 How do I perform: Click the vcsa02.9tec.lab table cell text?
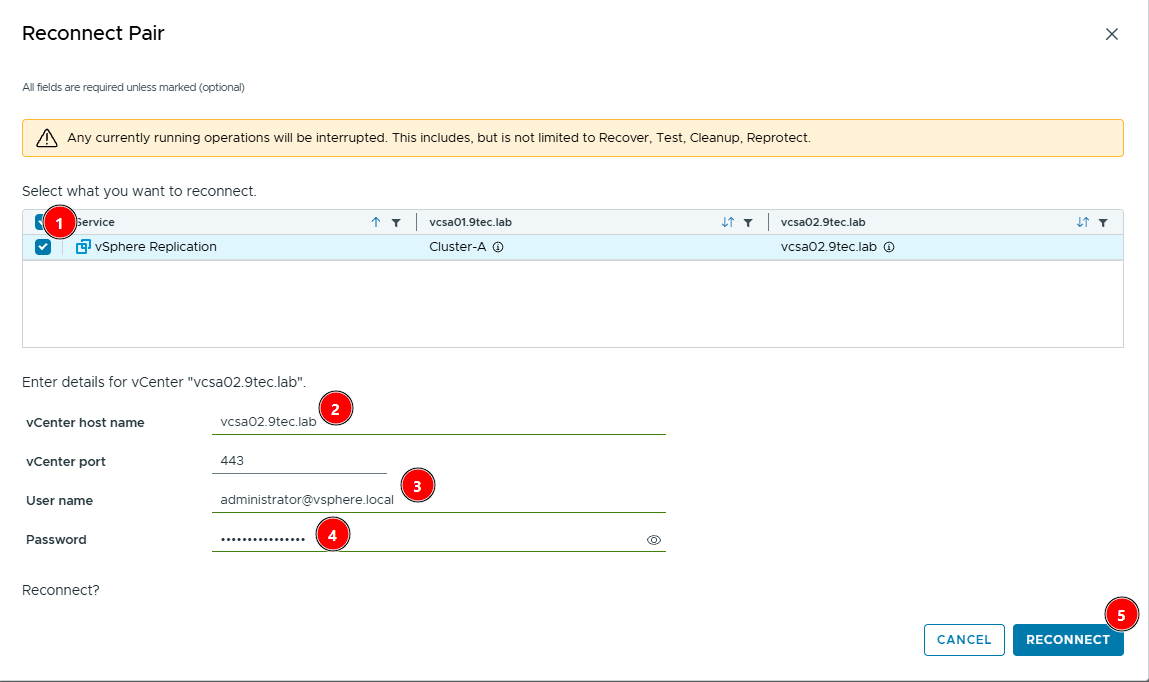pos(828,247)
